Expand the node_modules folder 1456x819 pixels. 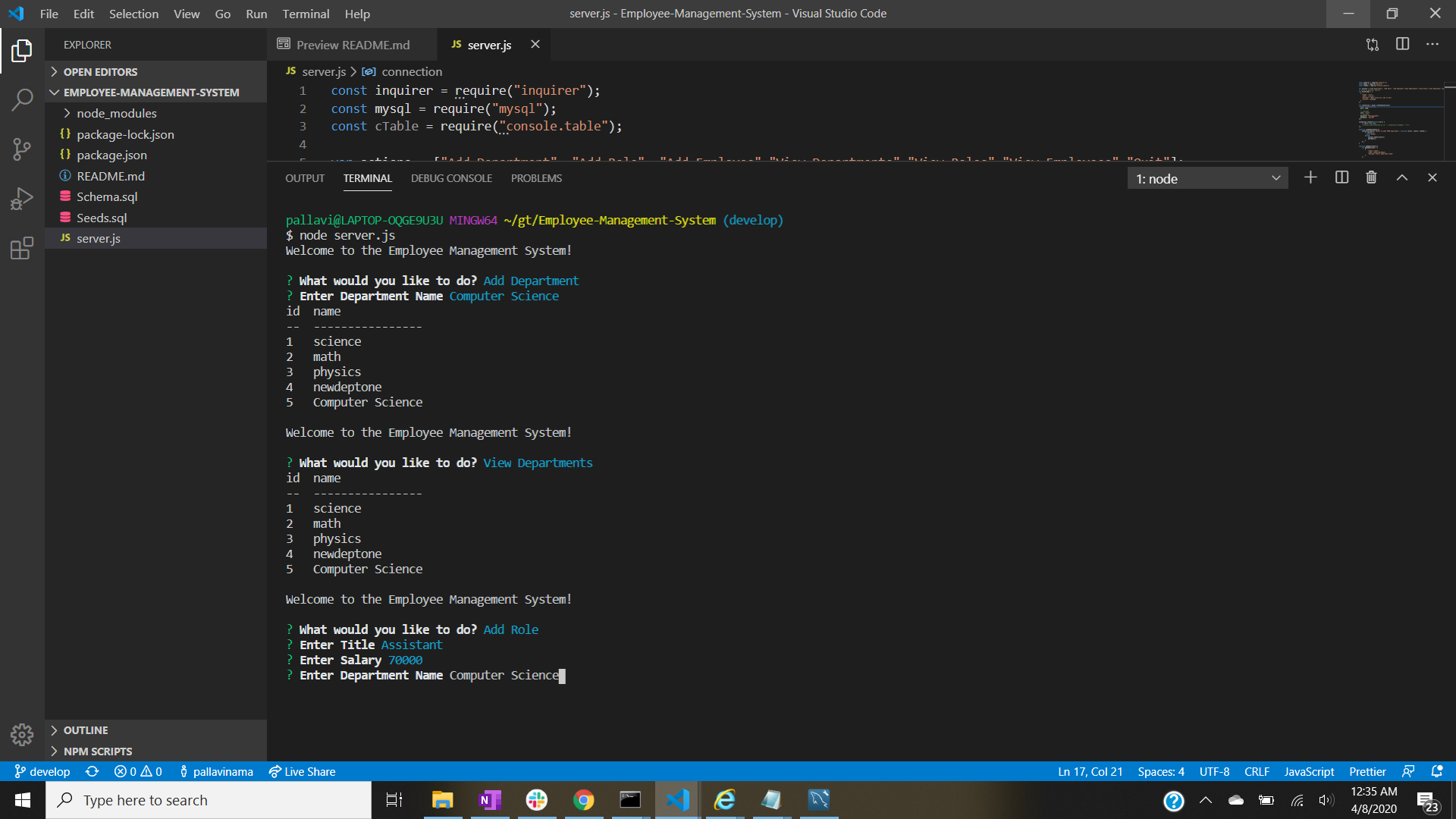tap(67, 112)
